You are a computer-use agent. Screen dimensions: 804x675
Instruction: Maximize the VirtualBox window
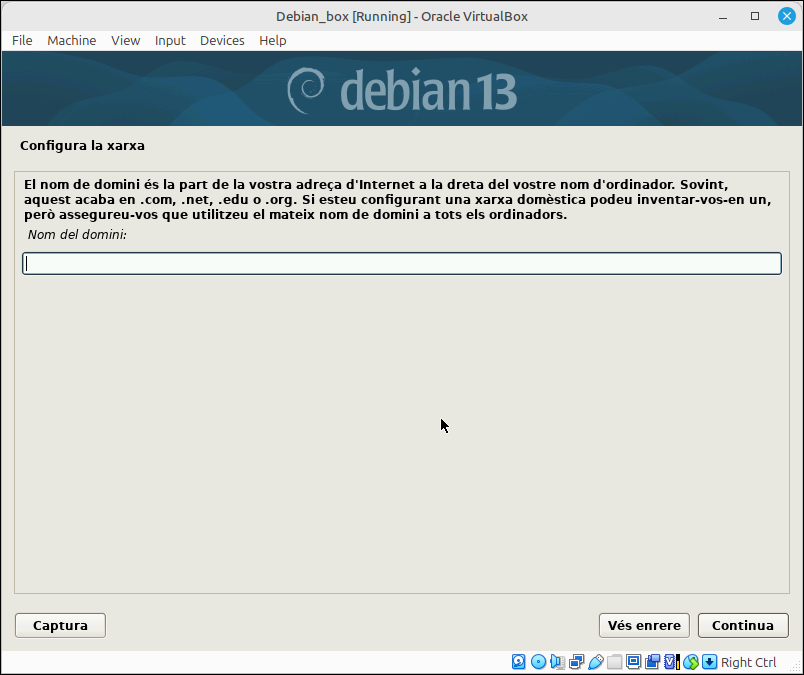click(x=755, y=16)
